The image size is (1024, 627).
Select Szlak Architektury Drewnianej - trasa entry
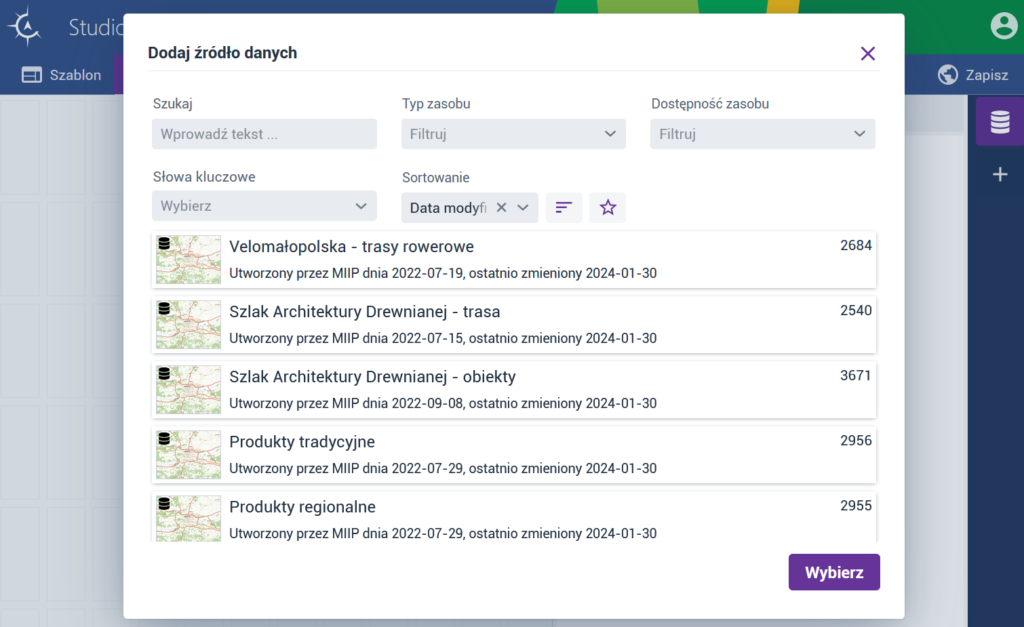[x=514, y=325]
